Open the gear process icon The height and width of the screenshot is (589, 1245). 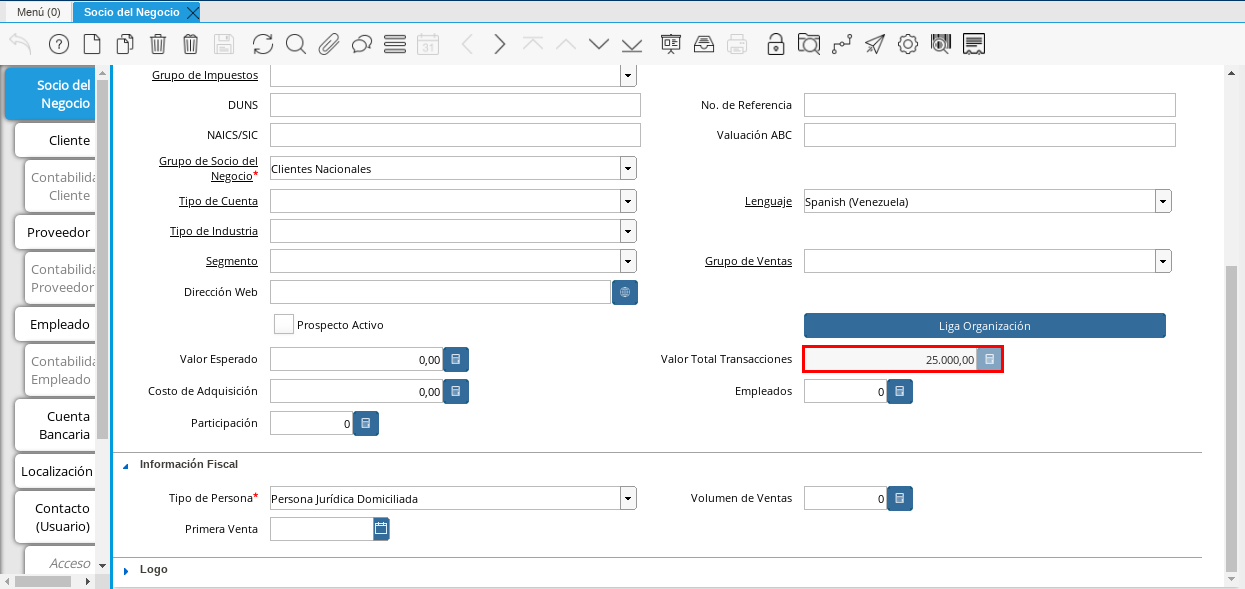coord(908,44)
